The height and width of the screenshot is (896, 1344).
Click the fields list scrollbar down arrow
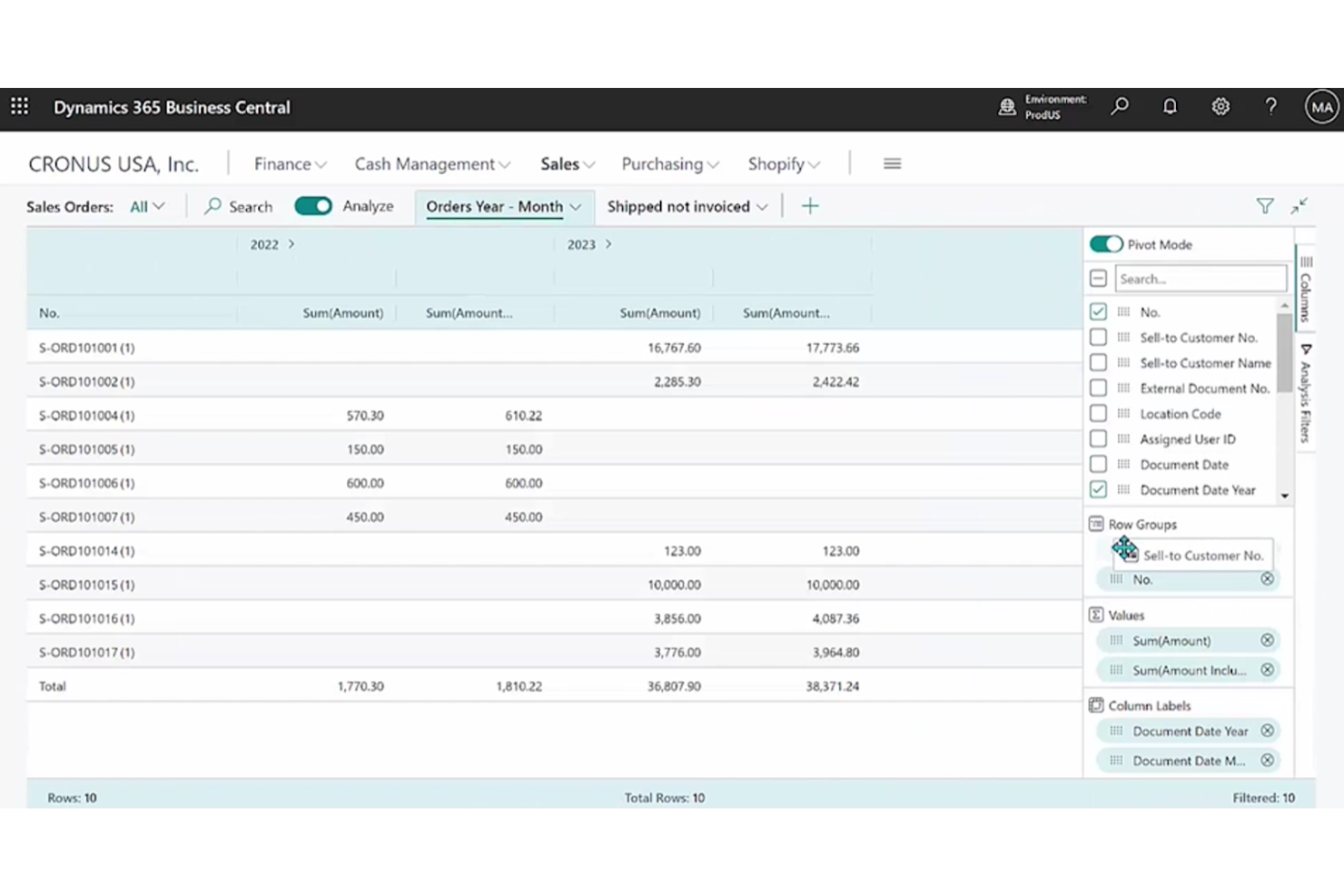click(1284, 496)
